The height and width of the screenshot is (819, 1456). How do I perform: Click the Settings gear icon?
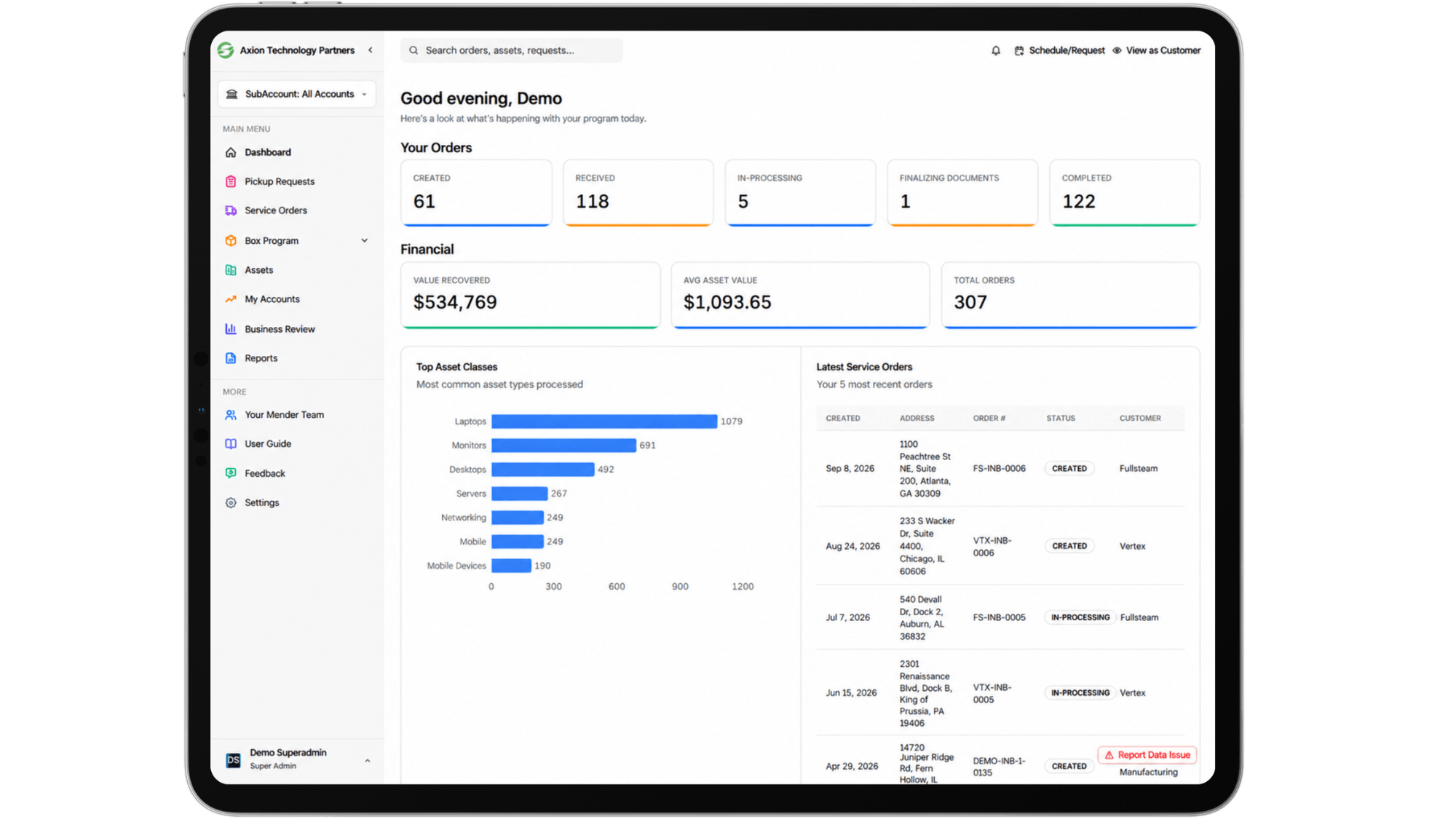coord(231,503)
